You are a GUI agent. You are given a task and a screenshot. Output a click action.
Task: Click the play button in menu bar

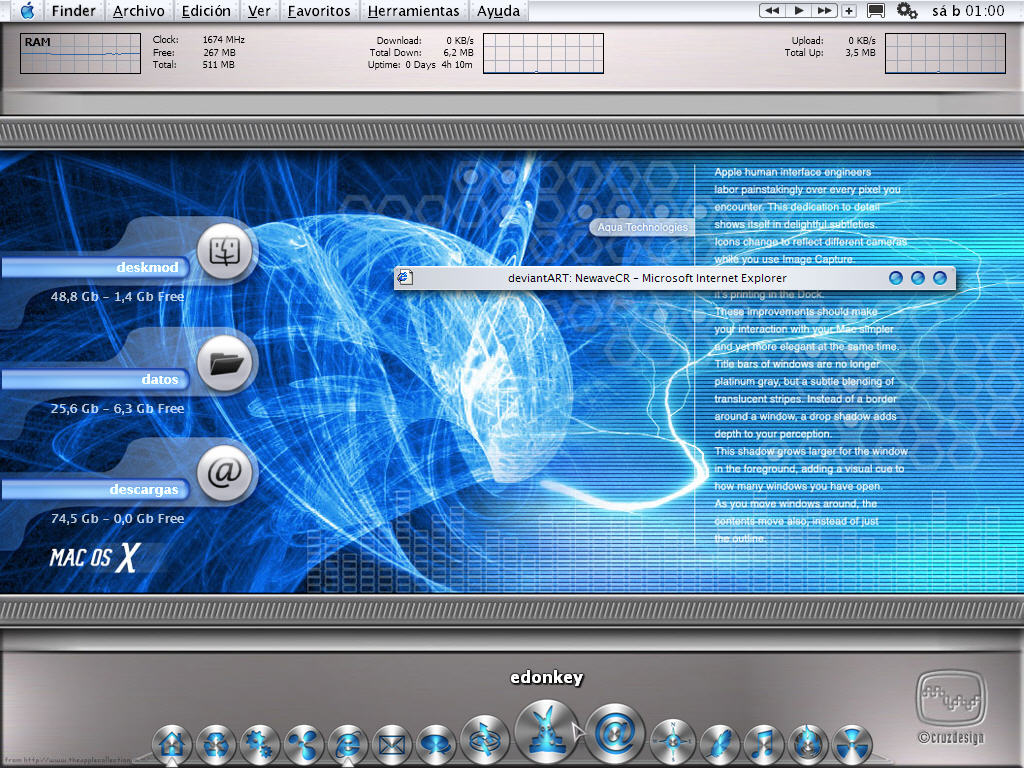(x=798, y=10)
